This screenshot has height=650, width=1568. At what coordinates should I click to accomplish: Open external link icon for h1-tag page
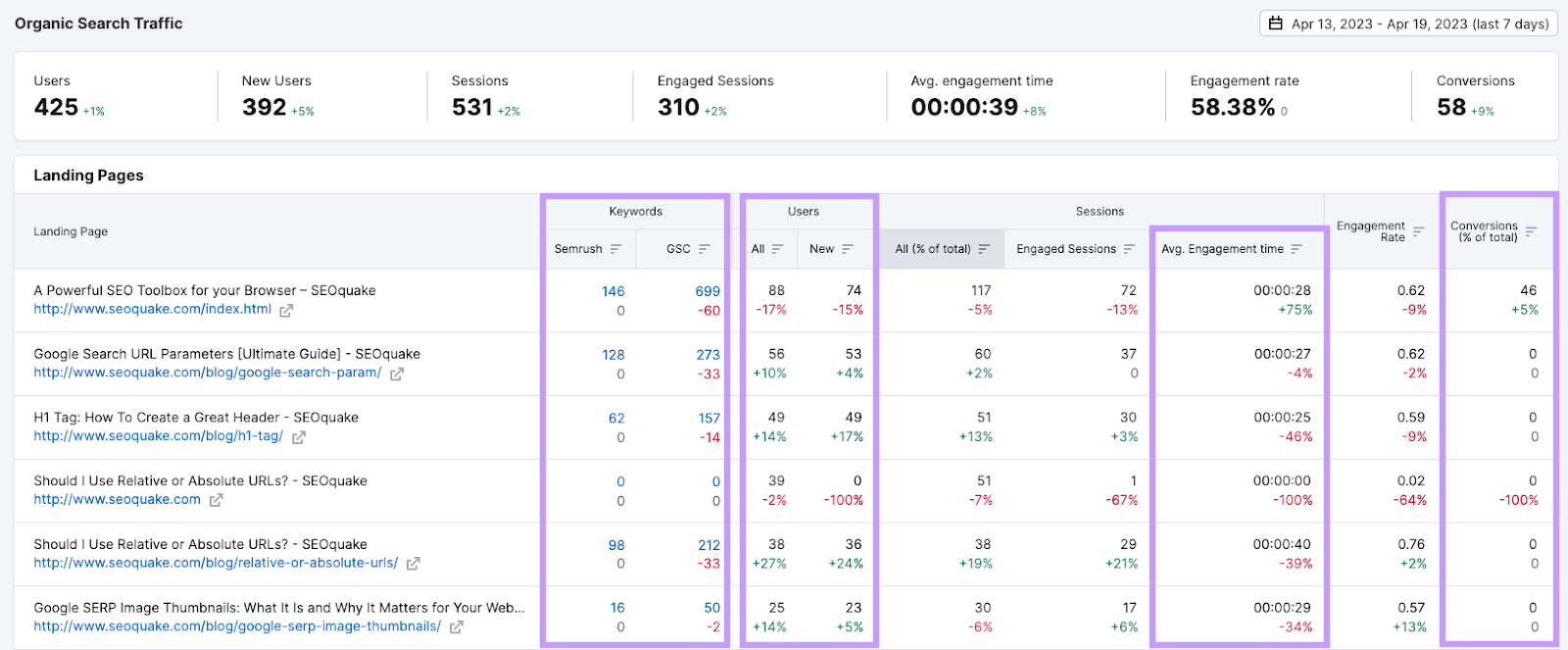pyautogui.click(x=299, y=437)
